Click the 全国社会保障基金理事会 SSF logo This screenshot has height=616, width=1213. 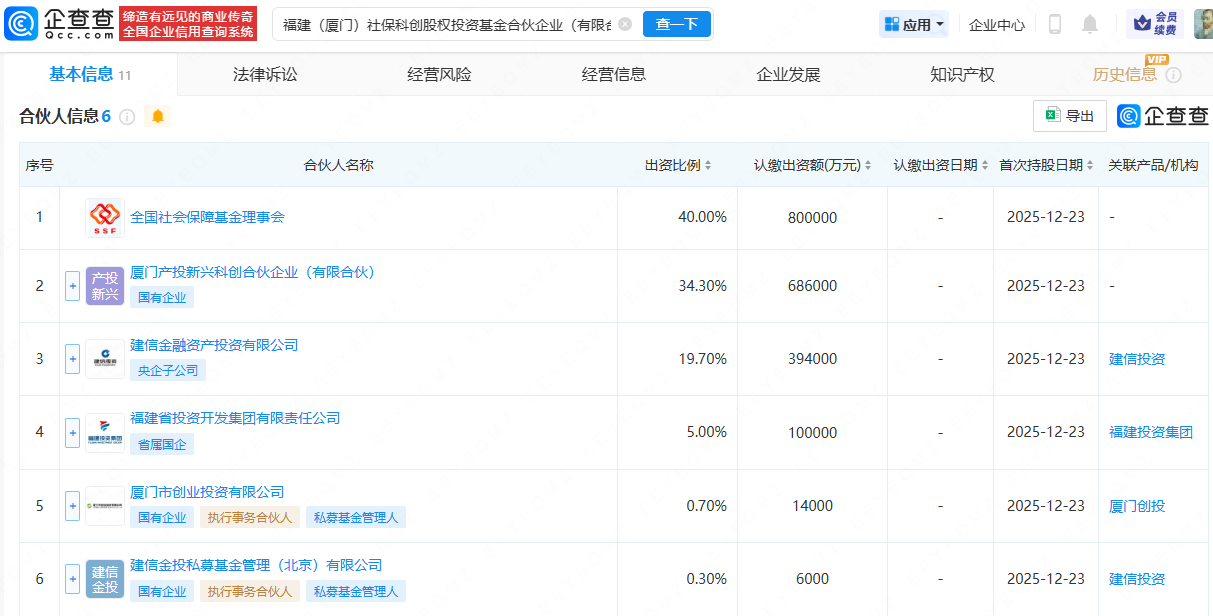[104, 217]
